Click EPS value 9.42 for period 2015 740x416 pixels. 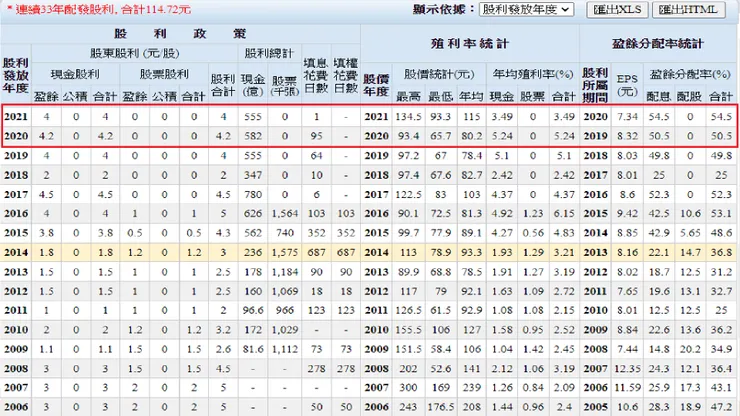627,213
